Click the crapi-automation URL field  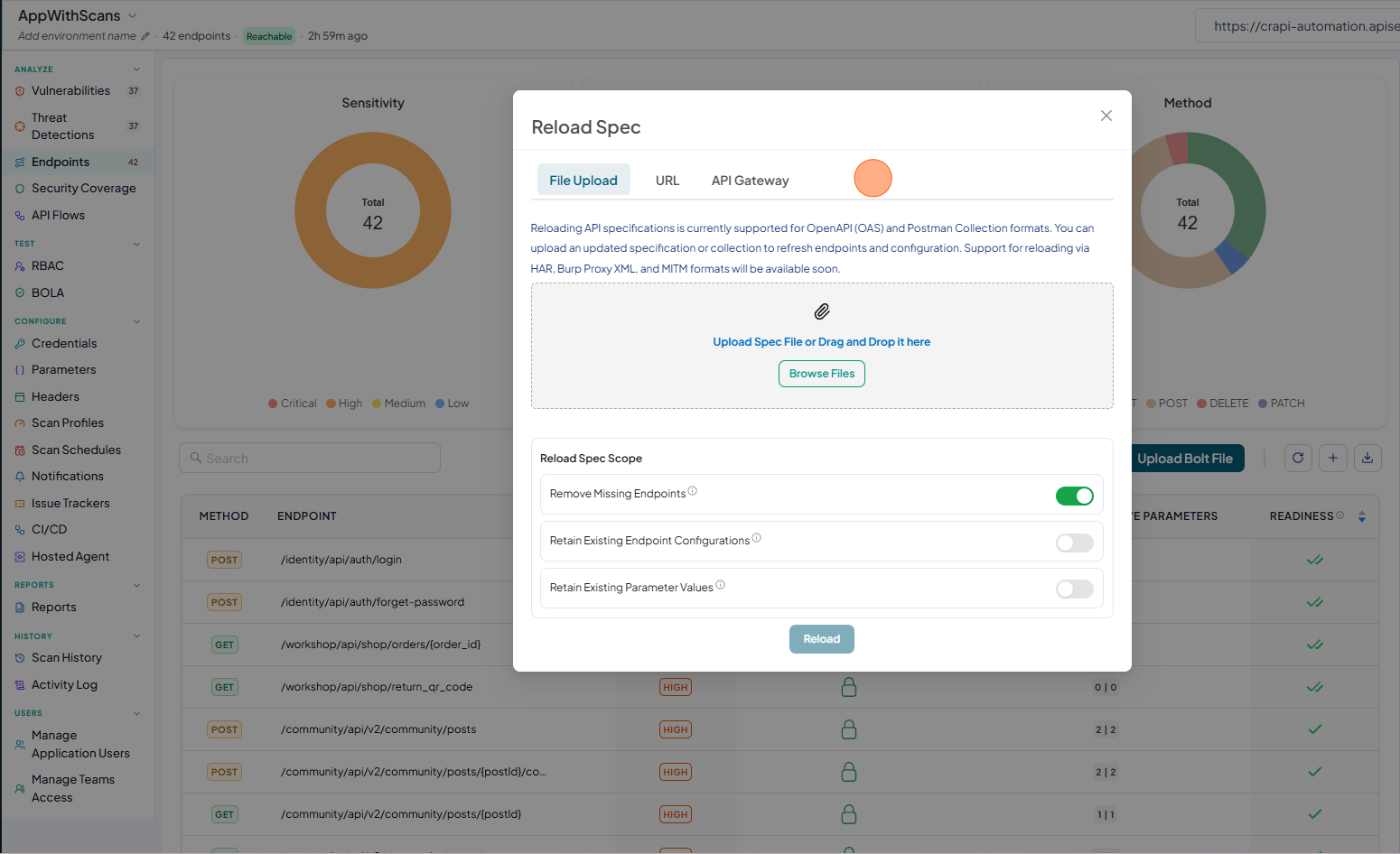point(1298,26)
